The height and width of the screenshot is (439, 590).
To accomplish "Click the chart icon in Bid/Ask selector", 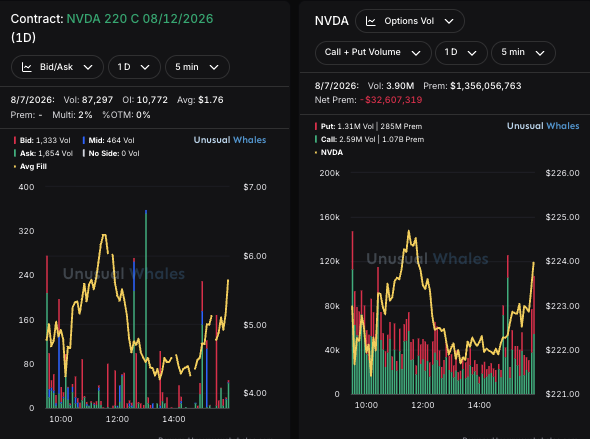I will pos(26,67).
